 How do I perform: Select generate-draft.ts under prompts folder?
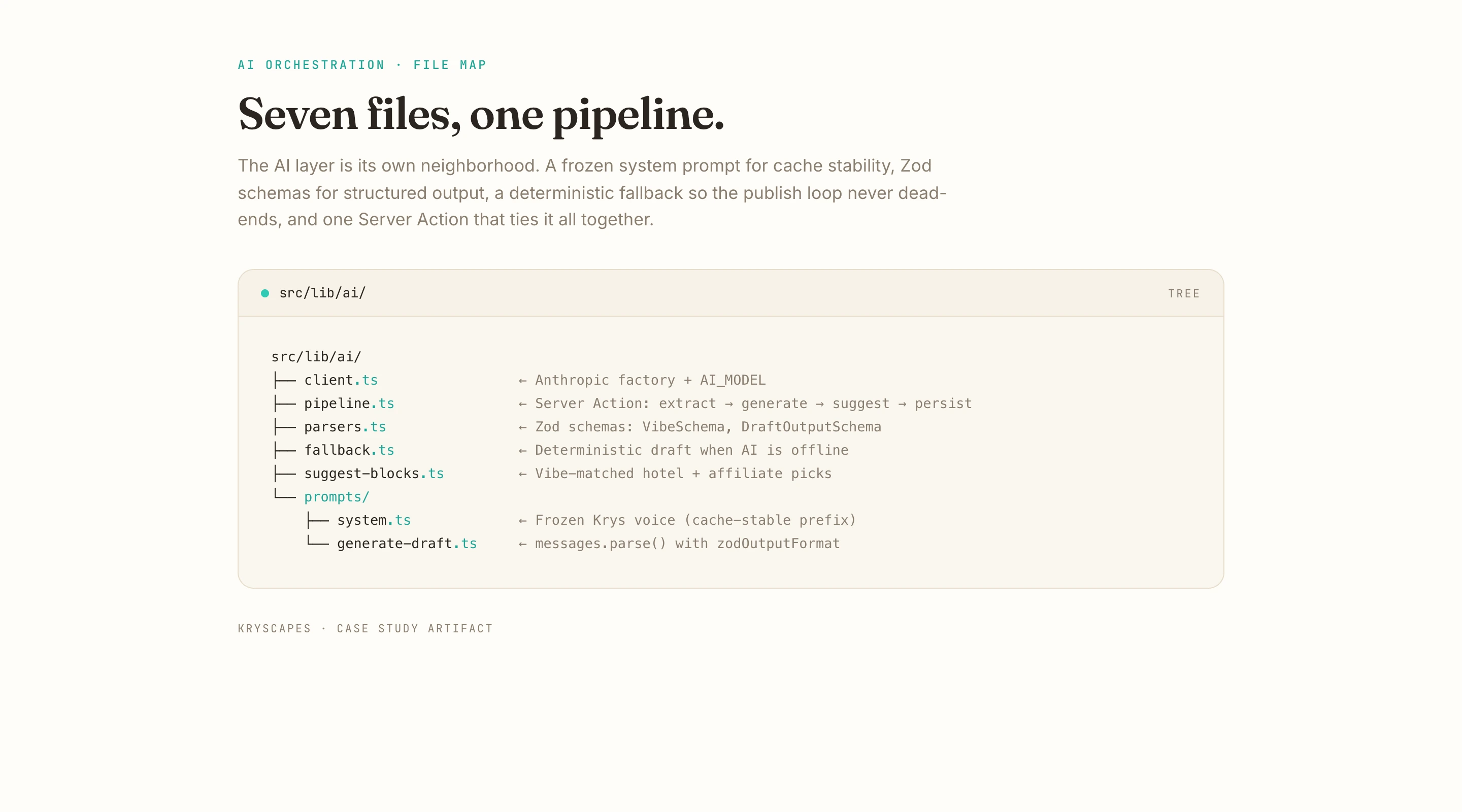point(406,544)
